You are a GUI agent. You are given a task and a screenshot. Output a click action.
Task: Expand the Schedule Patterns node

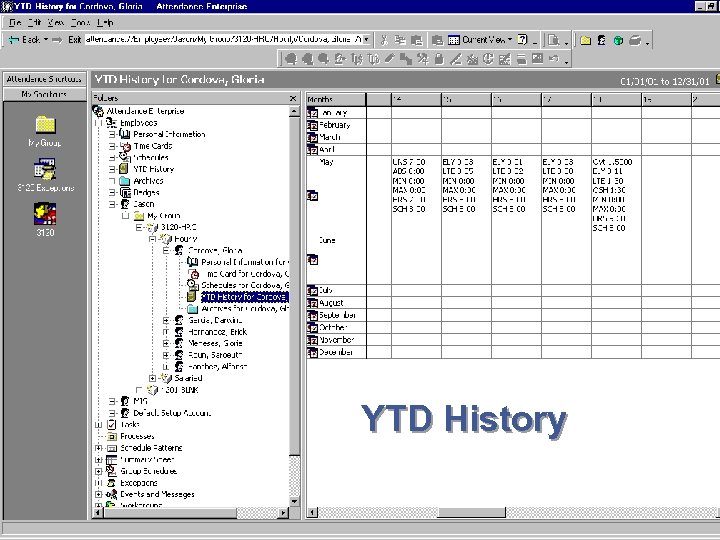(98, 448)
